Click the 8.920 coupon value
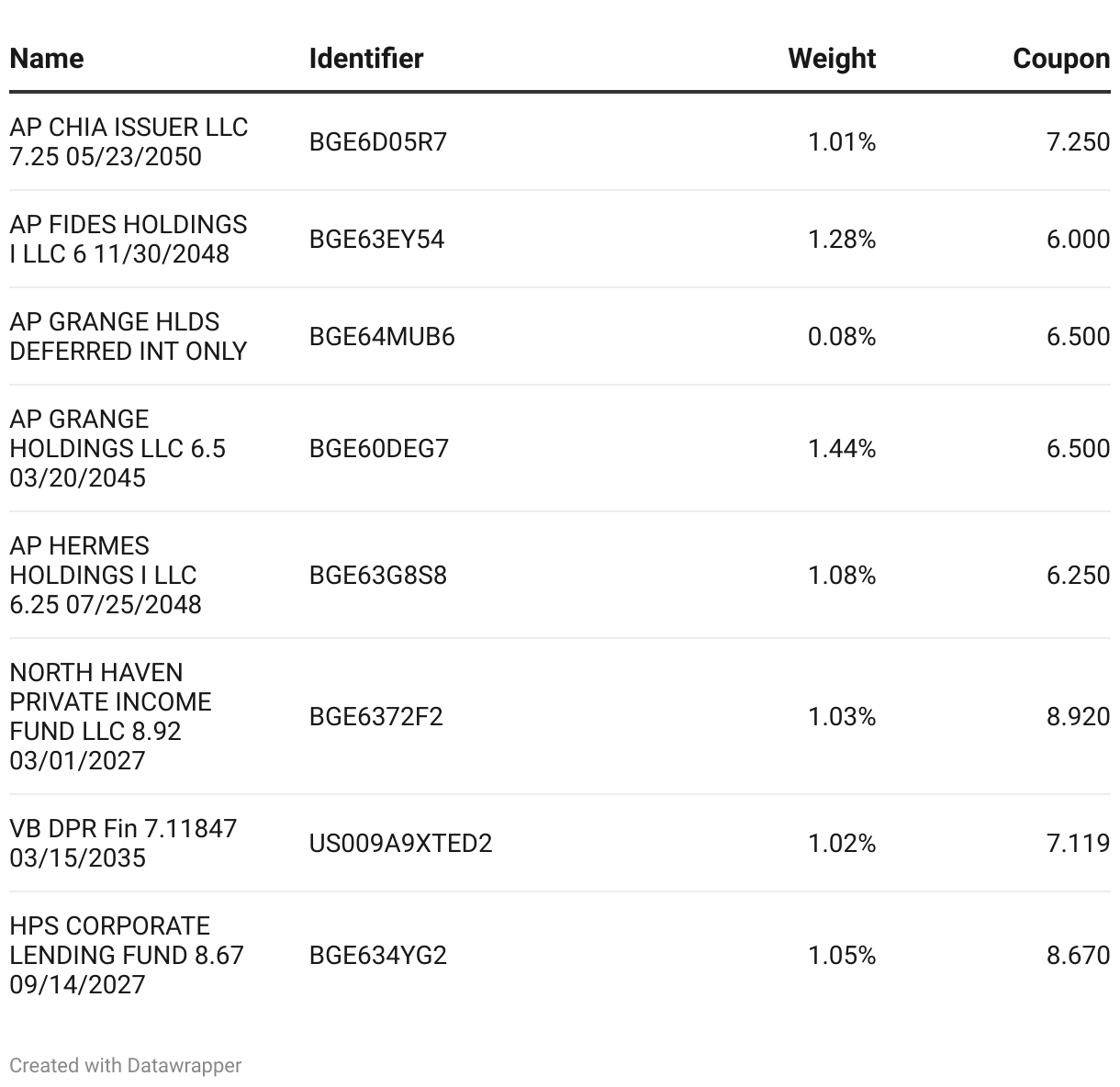 pos(1078,716)
